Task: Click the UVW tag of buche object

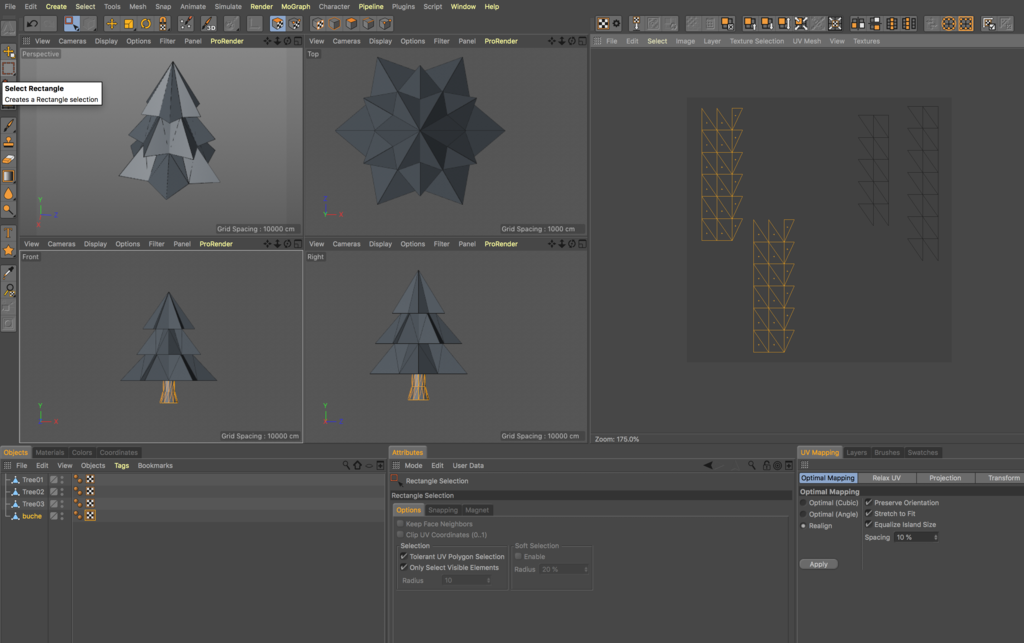Action: [x=90, y=516]
